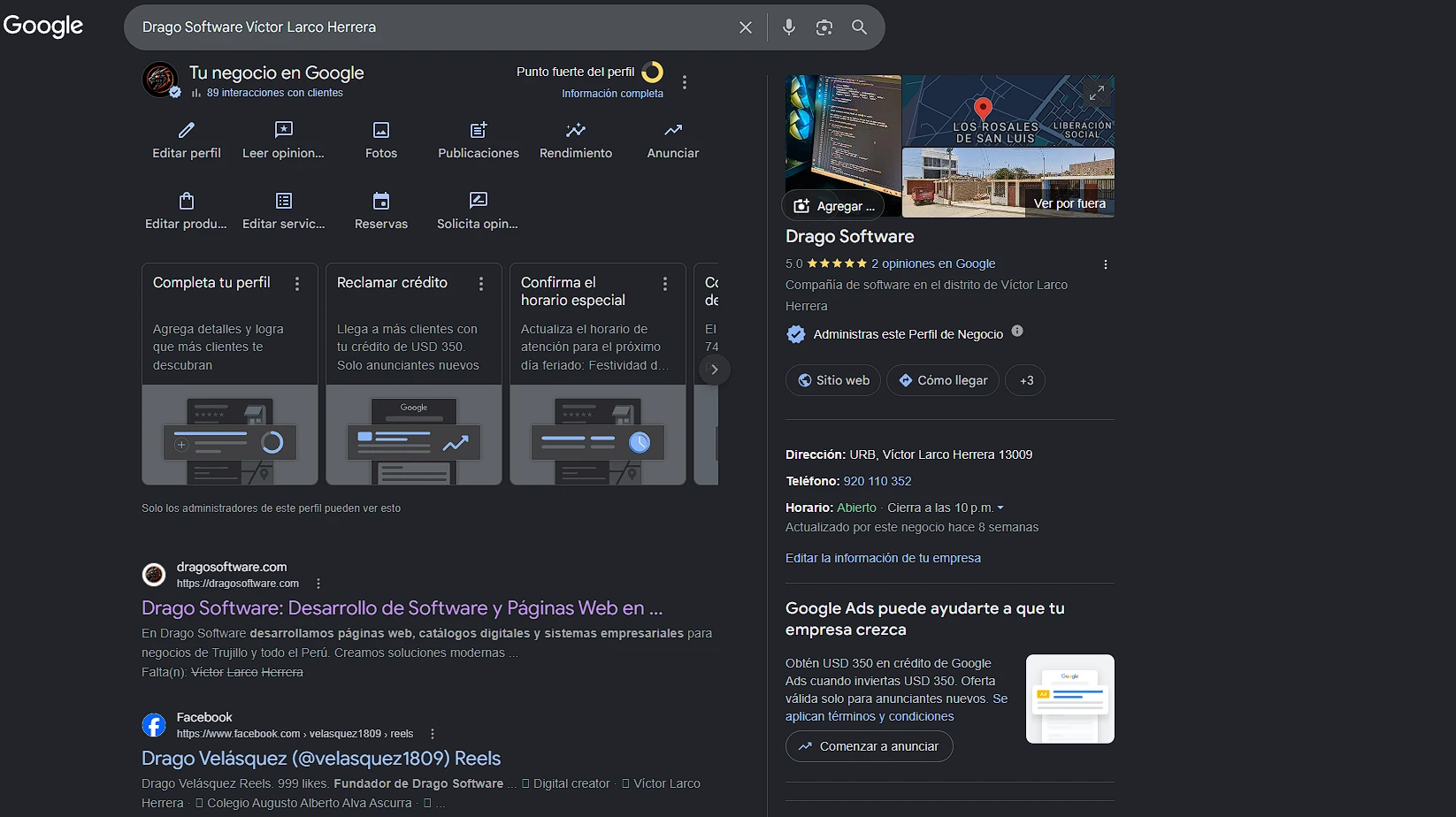Click Comenzar a anunciar button
This screenshot has width=1456, height=817.
point(869,746)
